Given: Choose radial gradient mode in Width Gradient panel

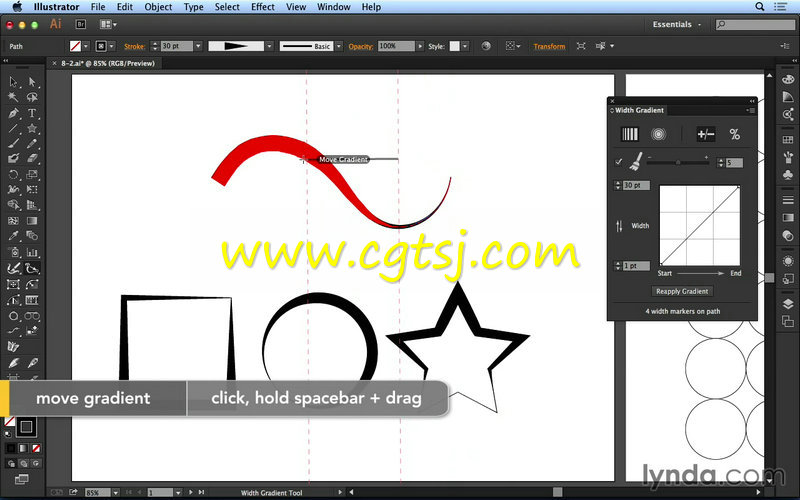Looking at the screenshot, I should tap(659, 134).
